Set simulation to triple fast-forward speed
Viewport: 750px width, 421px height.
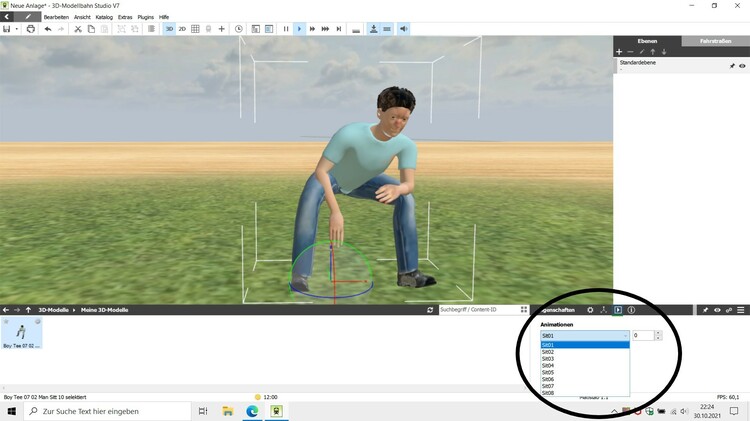click(325, 29)
